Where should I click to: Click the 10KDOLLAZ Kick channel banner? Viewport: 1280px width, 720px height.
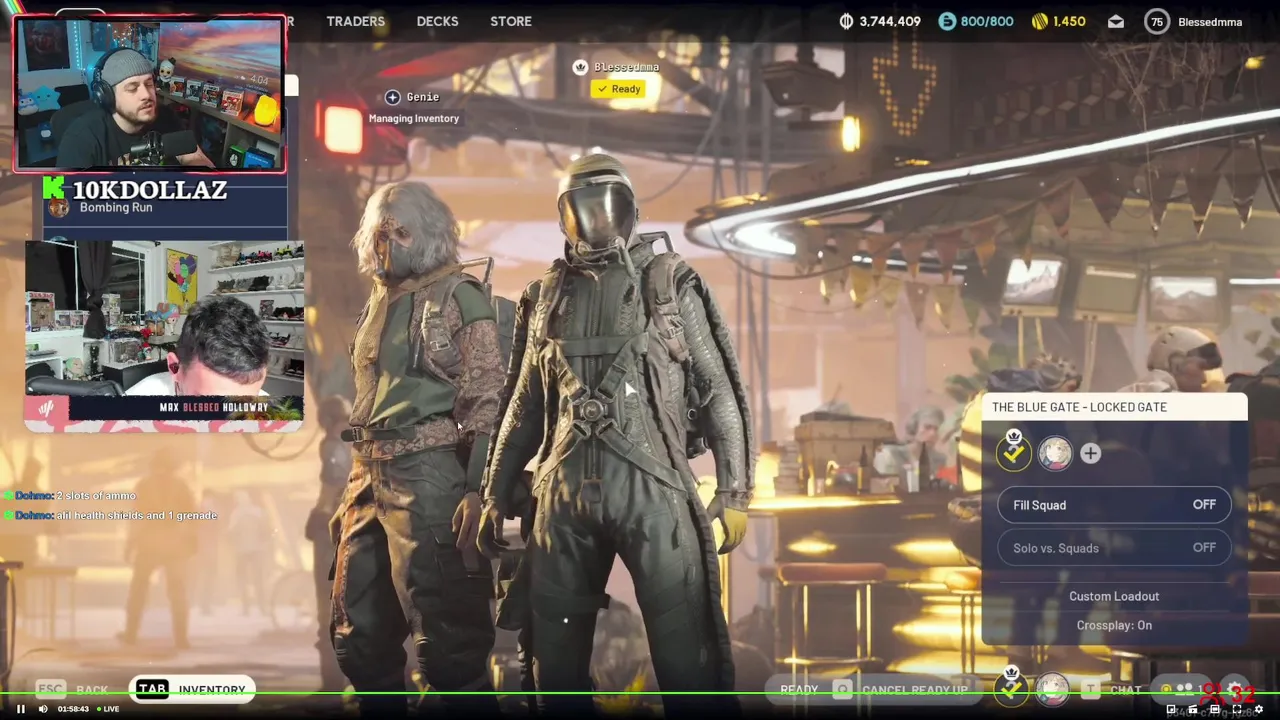[x=137, y=190]
